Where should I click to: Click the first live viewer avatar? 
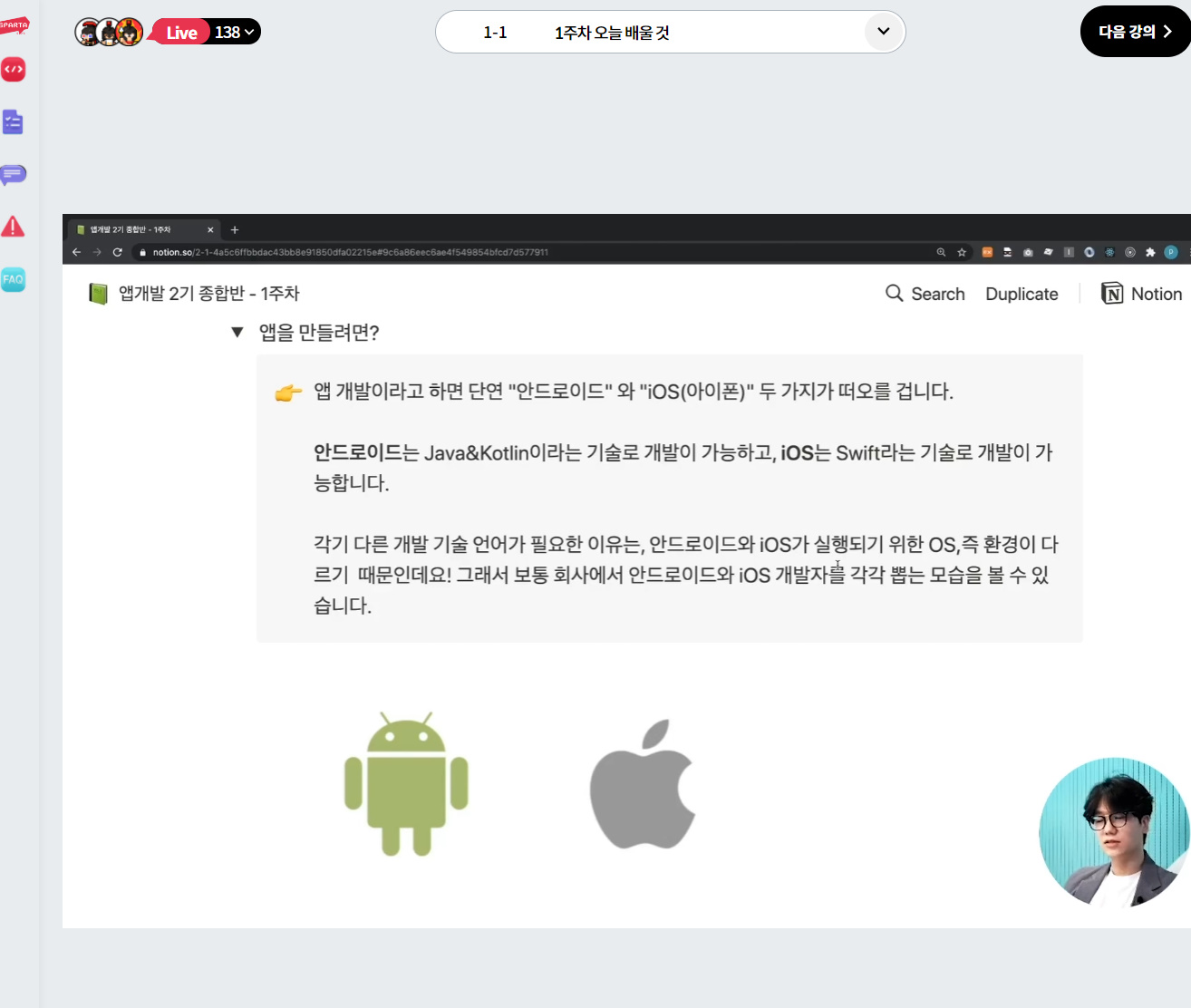tap(87, 32)
